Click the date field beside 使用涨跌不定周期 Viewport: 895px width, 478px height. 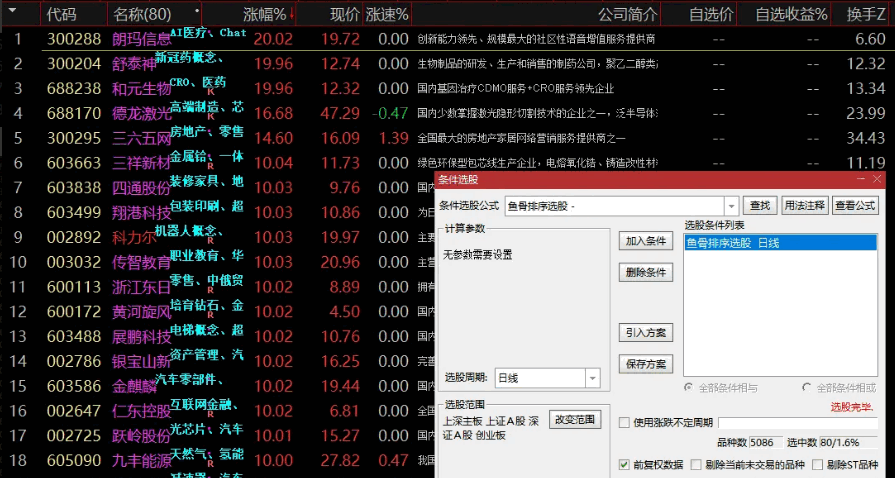[x=797, y=423]
